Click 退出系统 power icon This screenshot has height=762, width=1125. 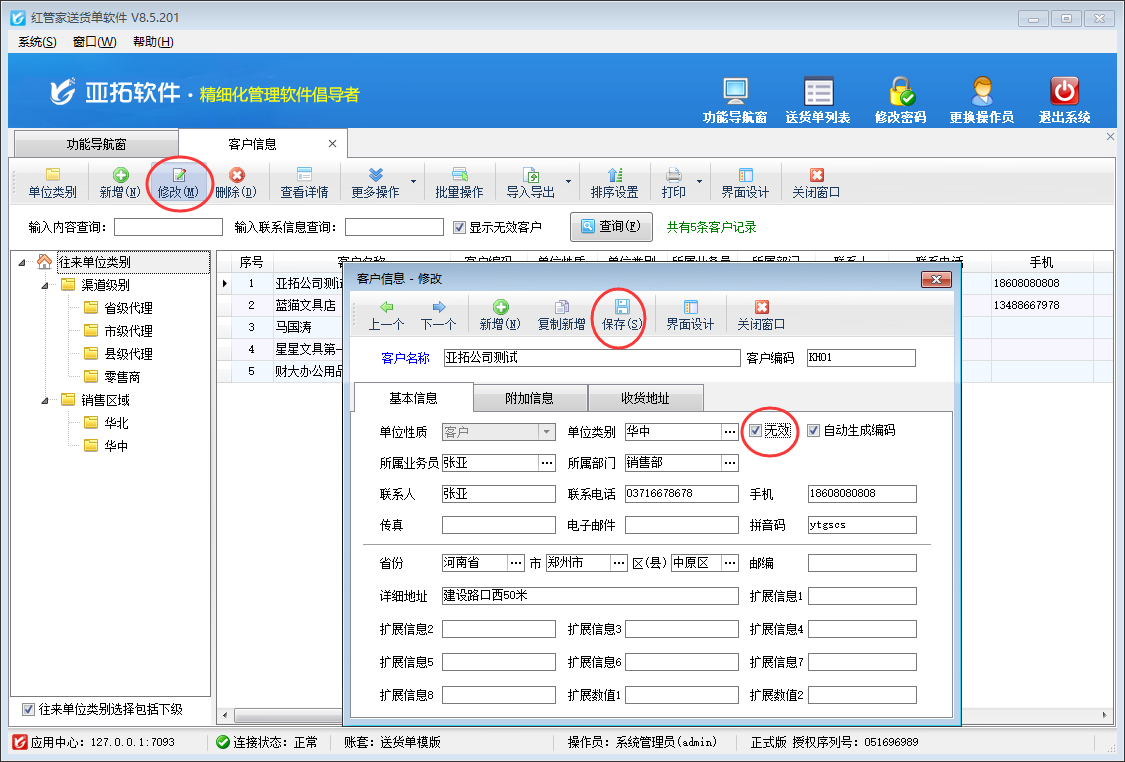click(1064, 92)
